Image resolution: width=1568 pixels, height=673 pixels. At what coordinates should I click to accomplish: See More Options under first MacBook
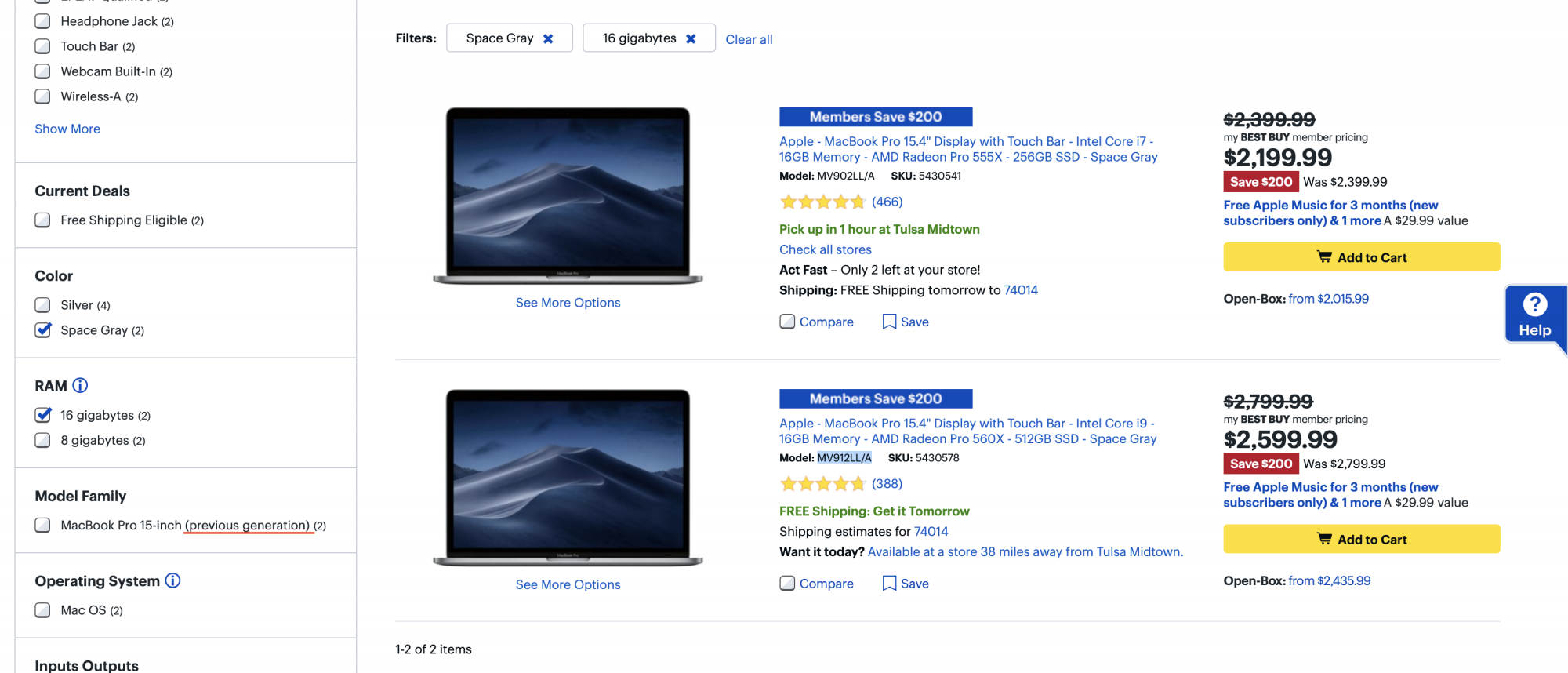pos(568,303)
